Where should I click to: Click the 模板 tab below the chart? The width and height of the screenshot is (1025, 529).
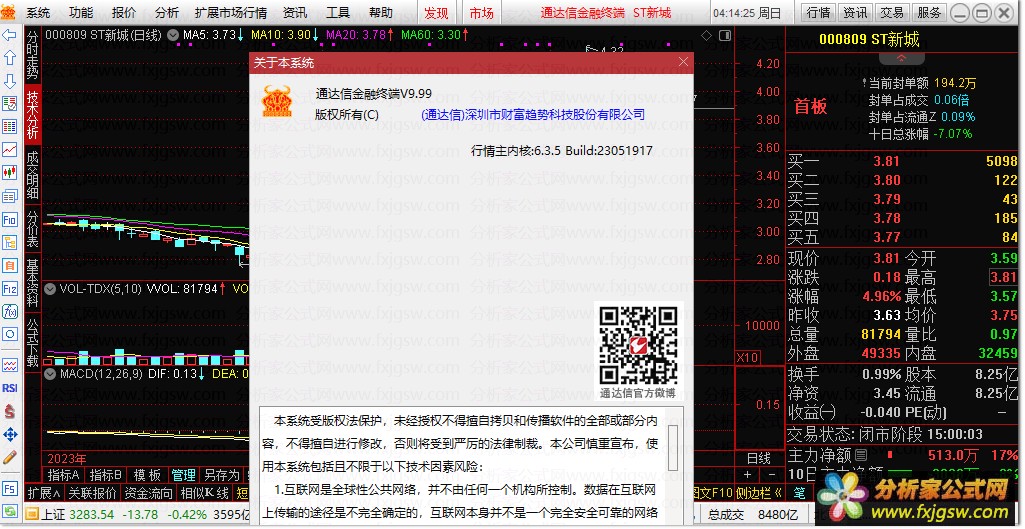147,475
